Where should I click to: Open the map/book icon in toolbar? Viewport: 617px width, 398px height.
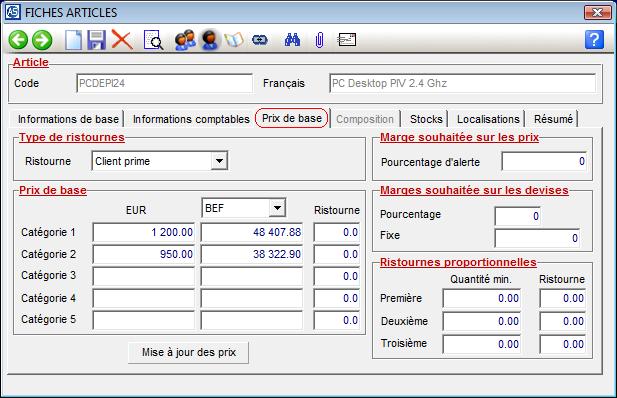pyautogui.click(x=234, y=40)
